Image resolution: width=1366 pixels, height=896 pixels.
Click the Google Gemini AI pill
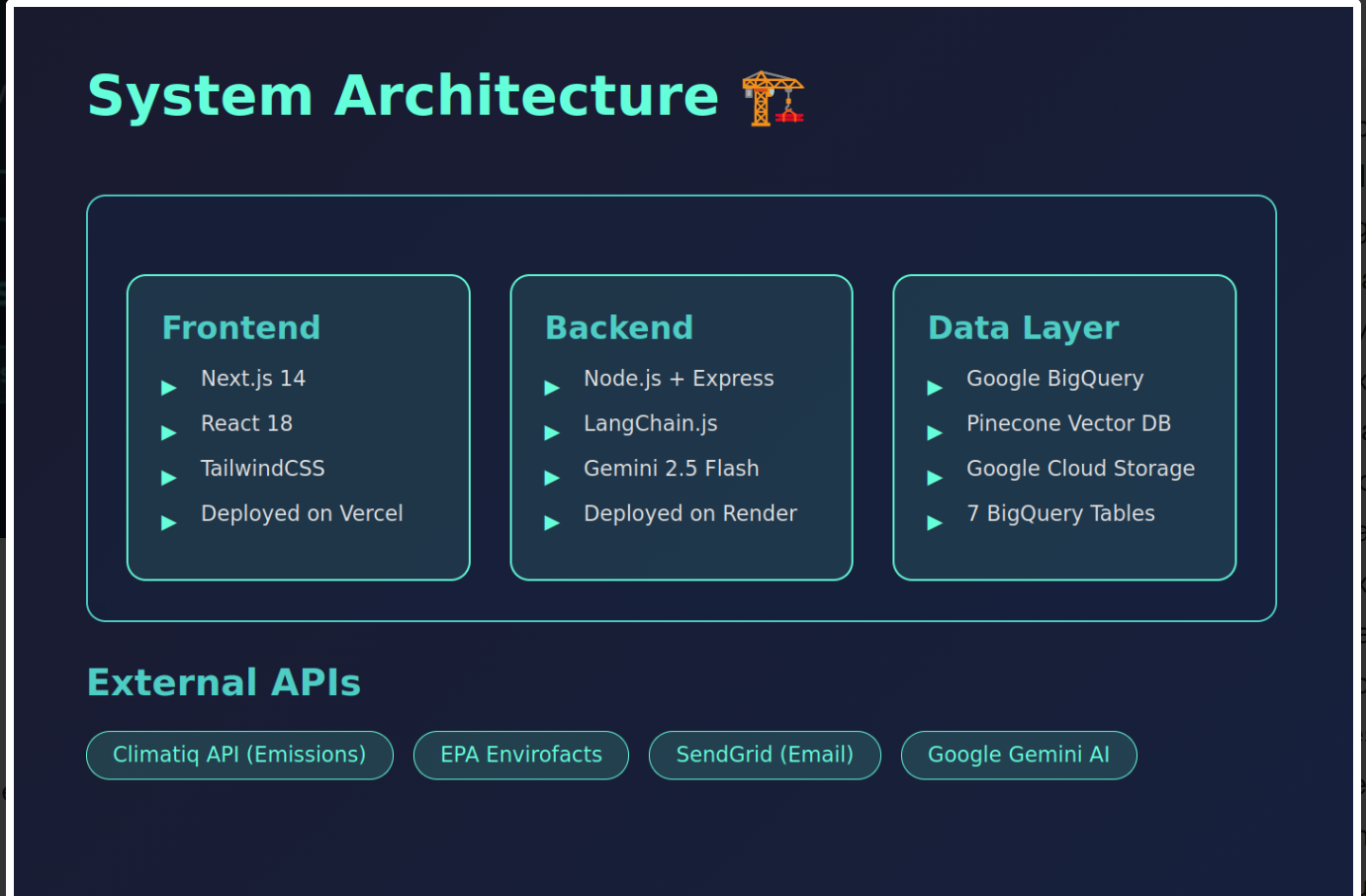(1019, 756)
